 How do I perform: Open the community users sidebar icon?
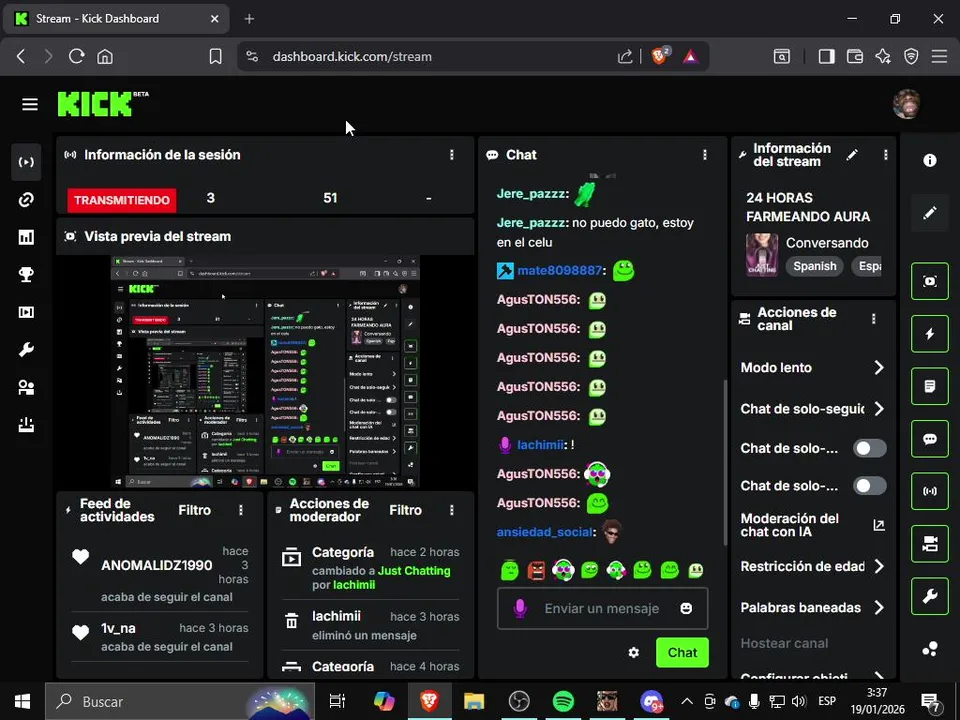tap(26, 388)
